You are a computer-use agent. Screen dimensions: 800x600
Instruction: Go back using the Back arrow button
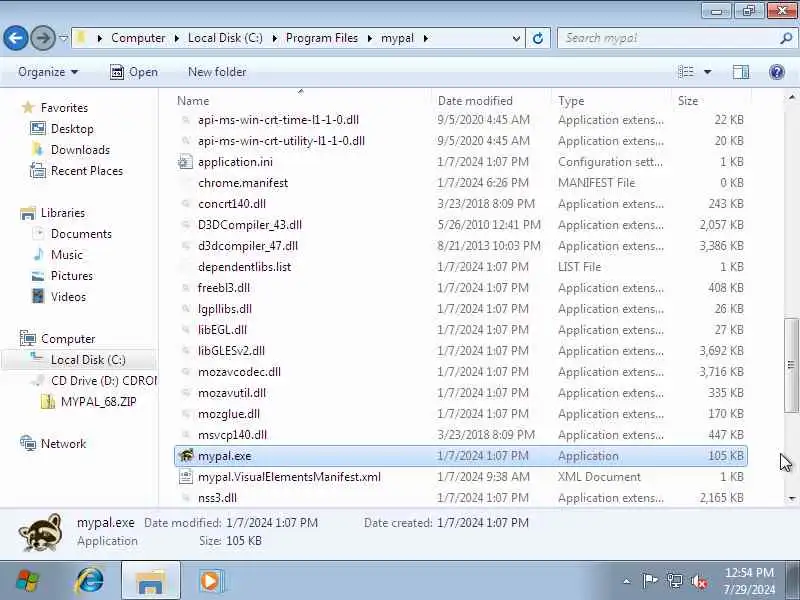[x=15, y=38]
